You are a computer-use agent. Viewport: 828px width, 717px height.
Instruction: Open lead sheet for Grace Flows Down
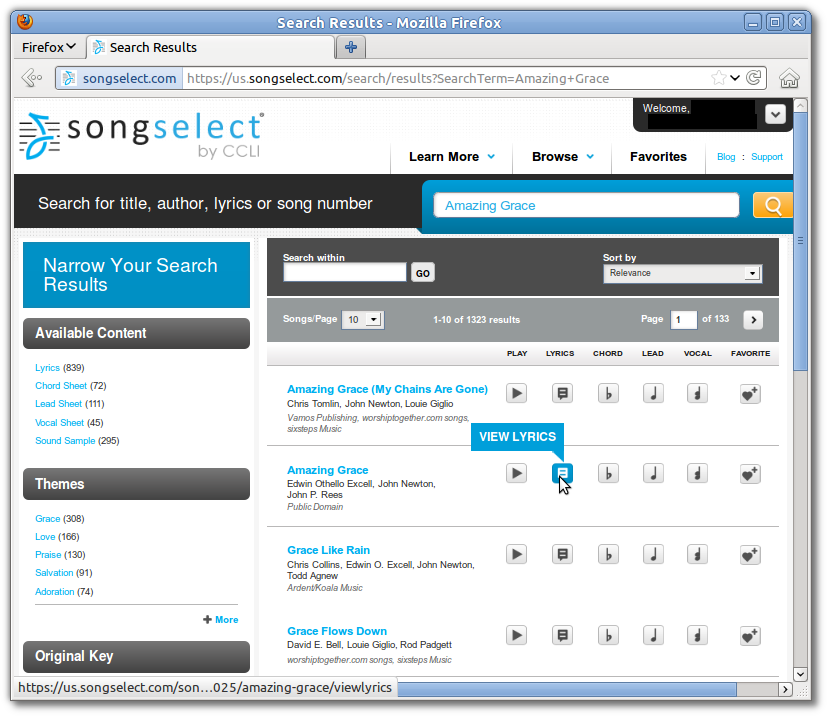tap(653, 635)
